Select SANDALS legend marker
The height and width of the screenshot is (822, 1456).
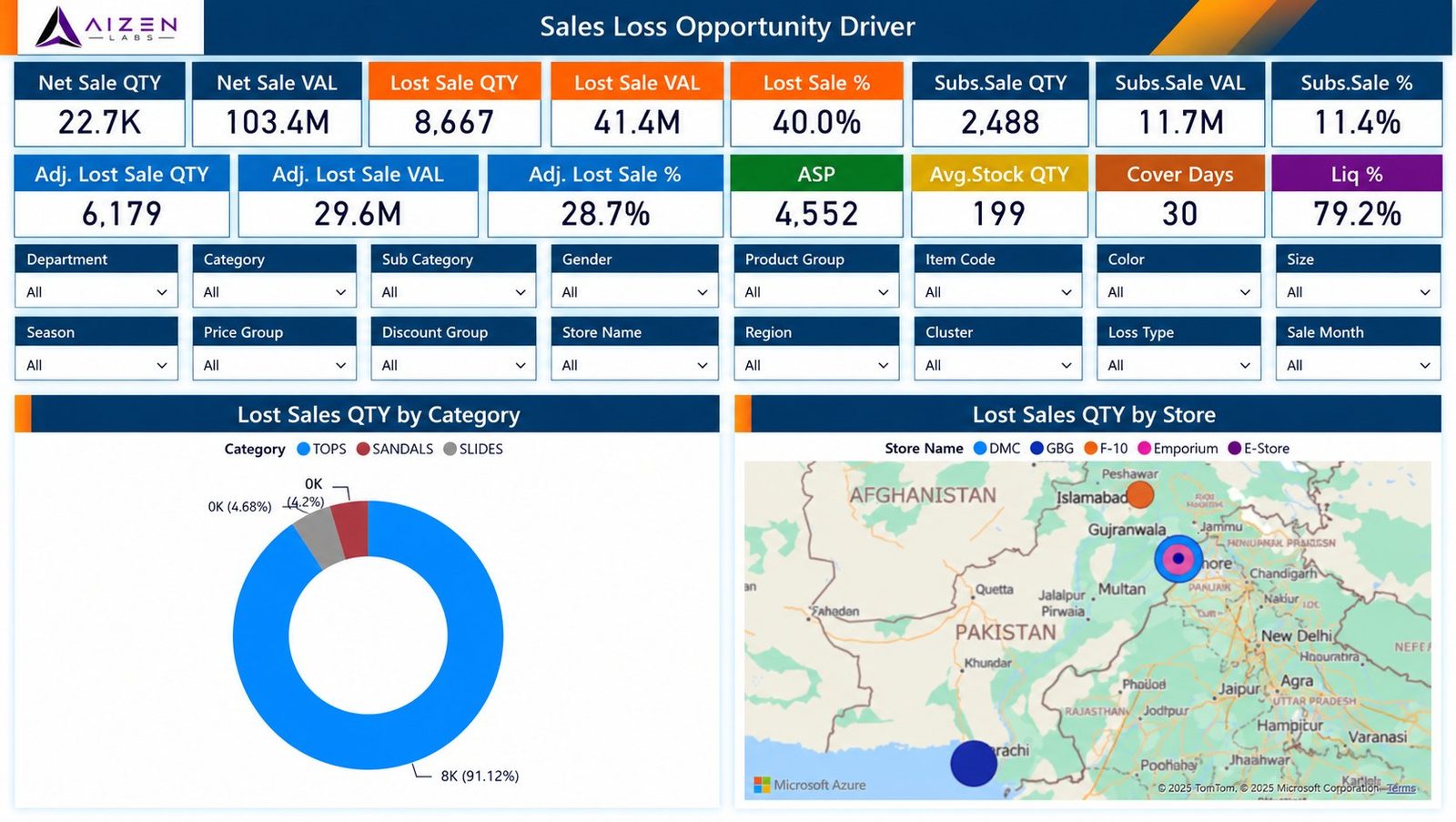[363, 449]
